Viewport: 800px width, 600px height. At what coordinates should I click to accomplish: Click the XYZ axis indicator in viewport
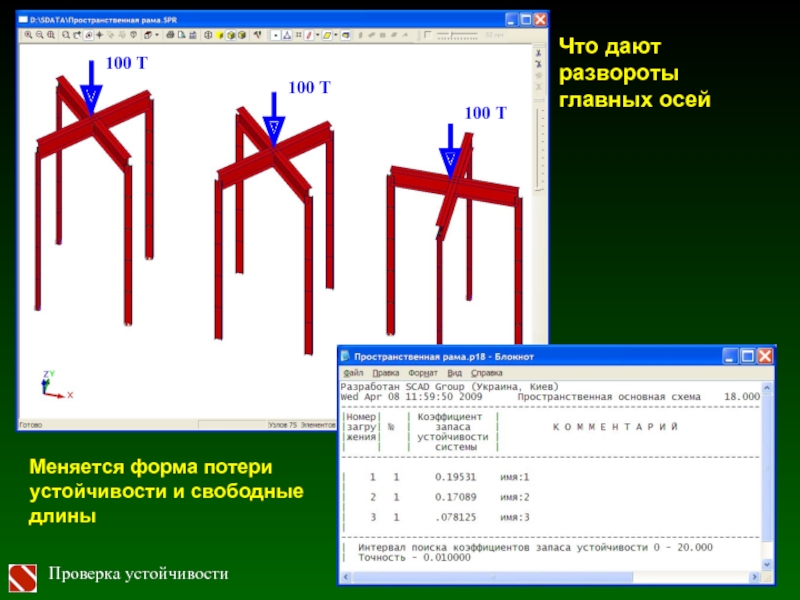(55, 385)
